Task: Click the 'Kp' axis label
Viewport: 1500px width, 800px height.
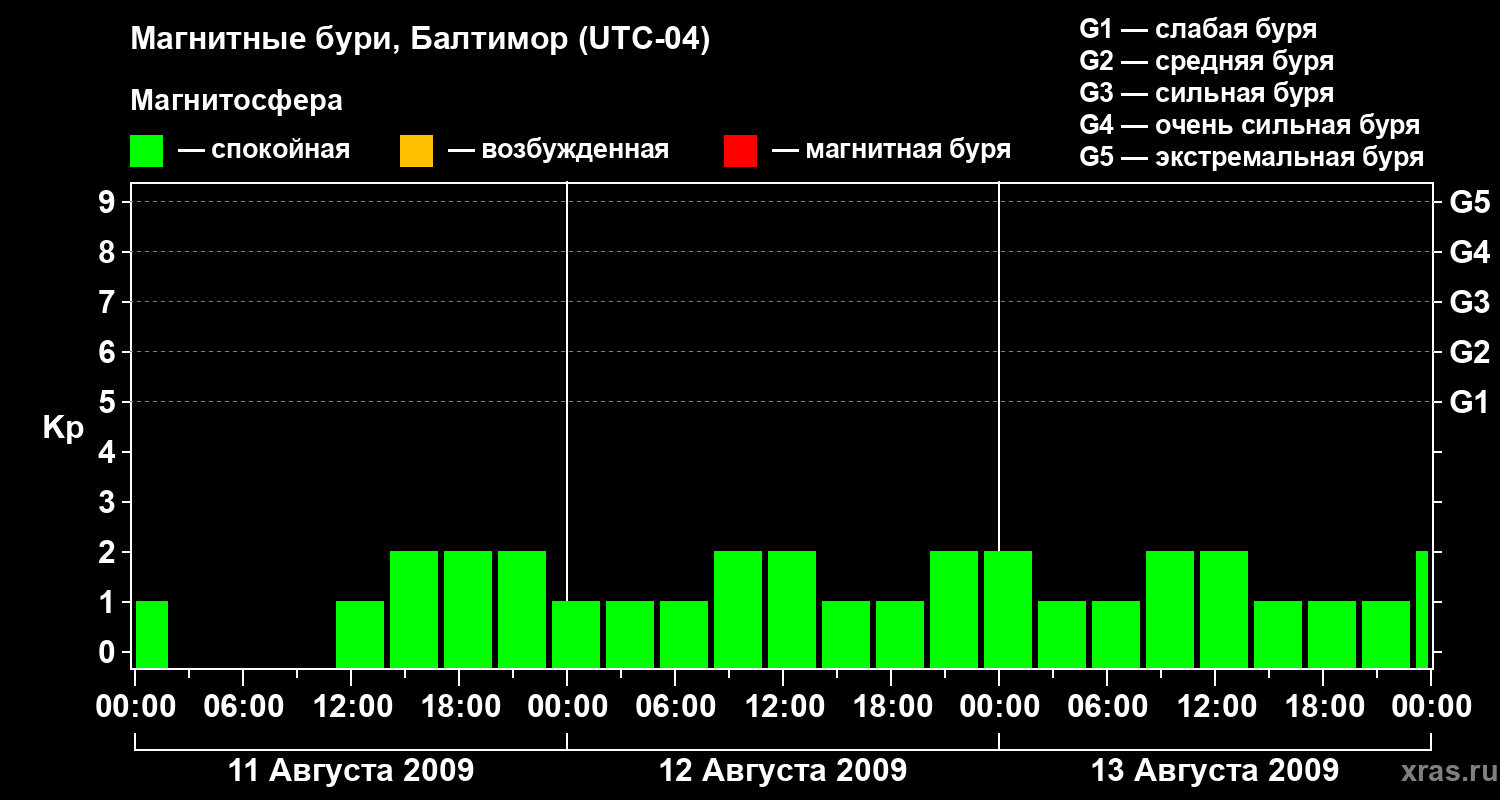Action: [x=63, y=427]
